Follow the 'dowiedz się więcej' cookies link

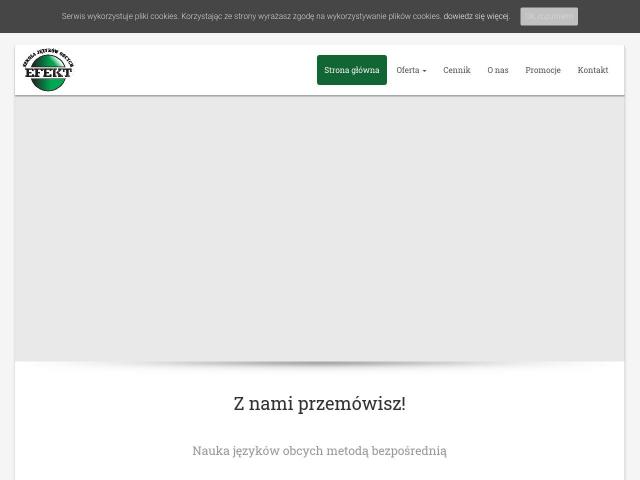tap(476, 16)
